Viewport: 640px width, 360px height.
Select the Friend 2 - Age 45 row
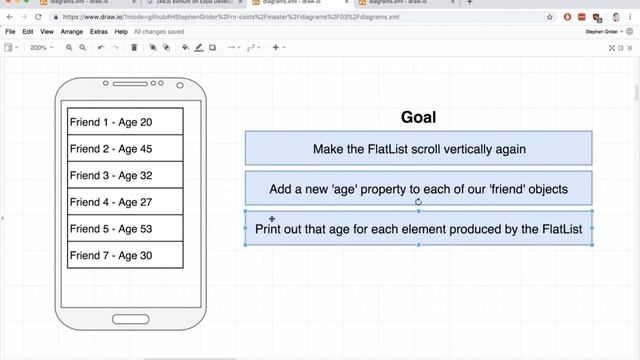coord(125,148)
